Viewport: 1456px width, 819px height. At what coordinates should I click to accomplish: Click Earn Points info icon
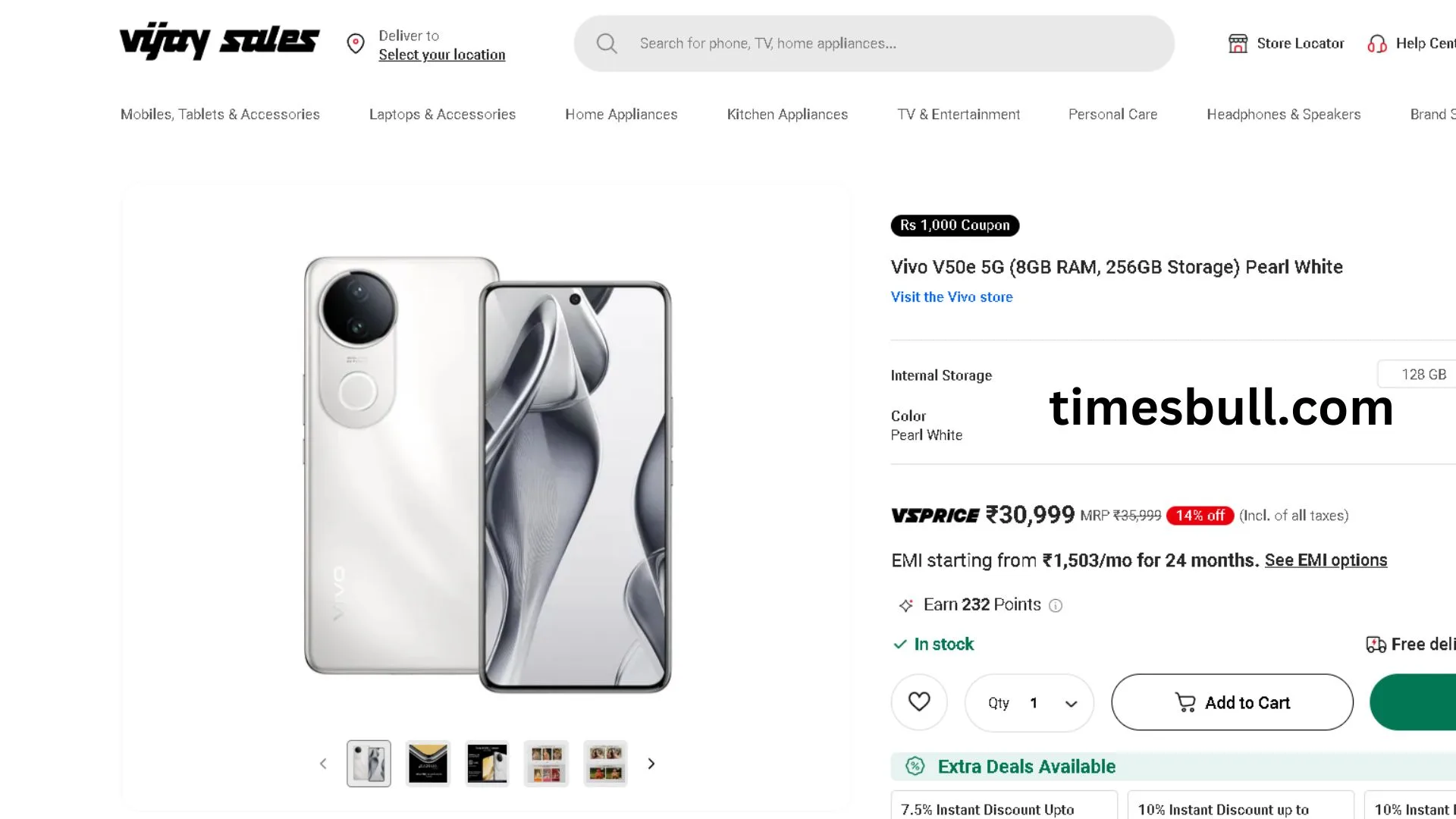point(1056,605)
